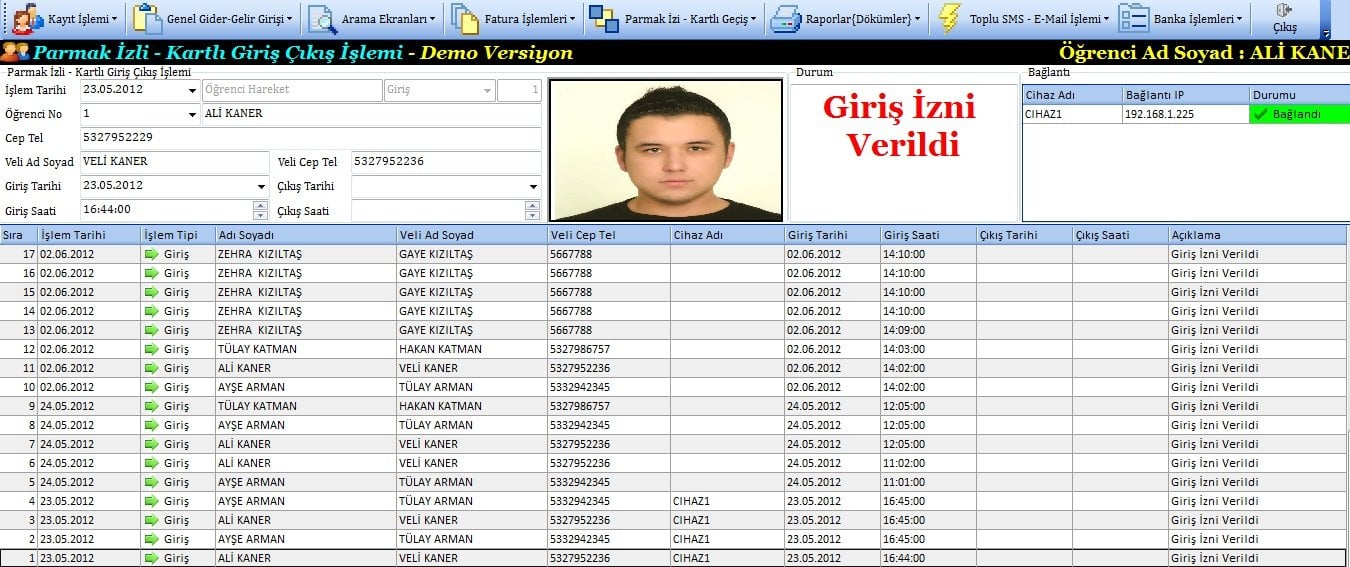Screen dimensions: 1350x567
Task: Click the Kayıt İşlemi toolbar icon
Action: [28, 19]
